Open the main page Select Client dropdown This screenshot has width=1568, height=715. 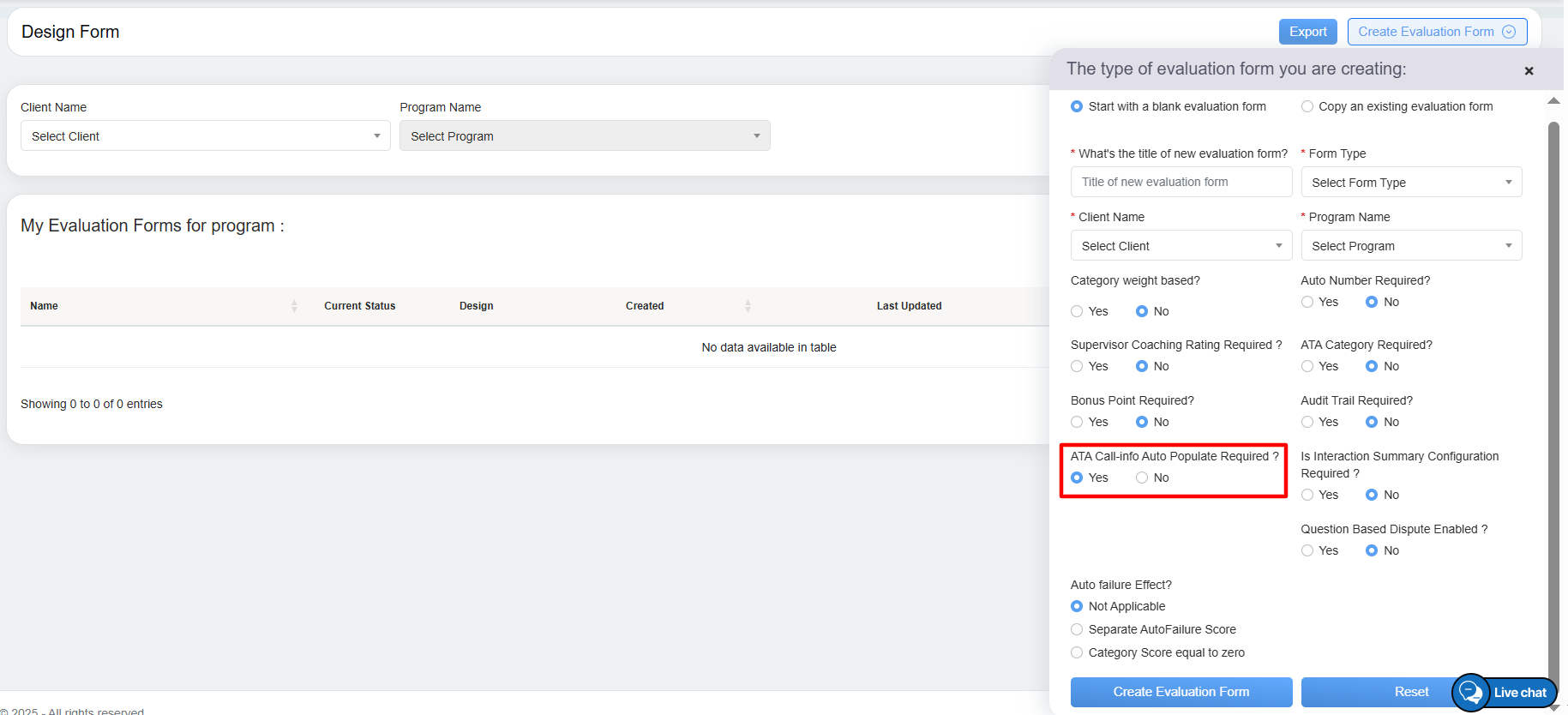click(x=205, y=136)
